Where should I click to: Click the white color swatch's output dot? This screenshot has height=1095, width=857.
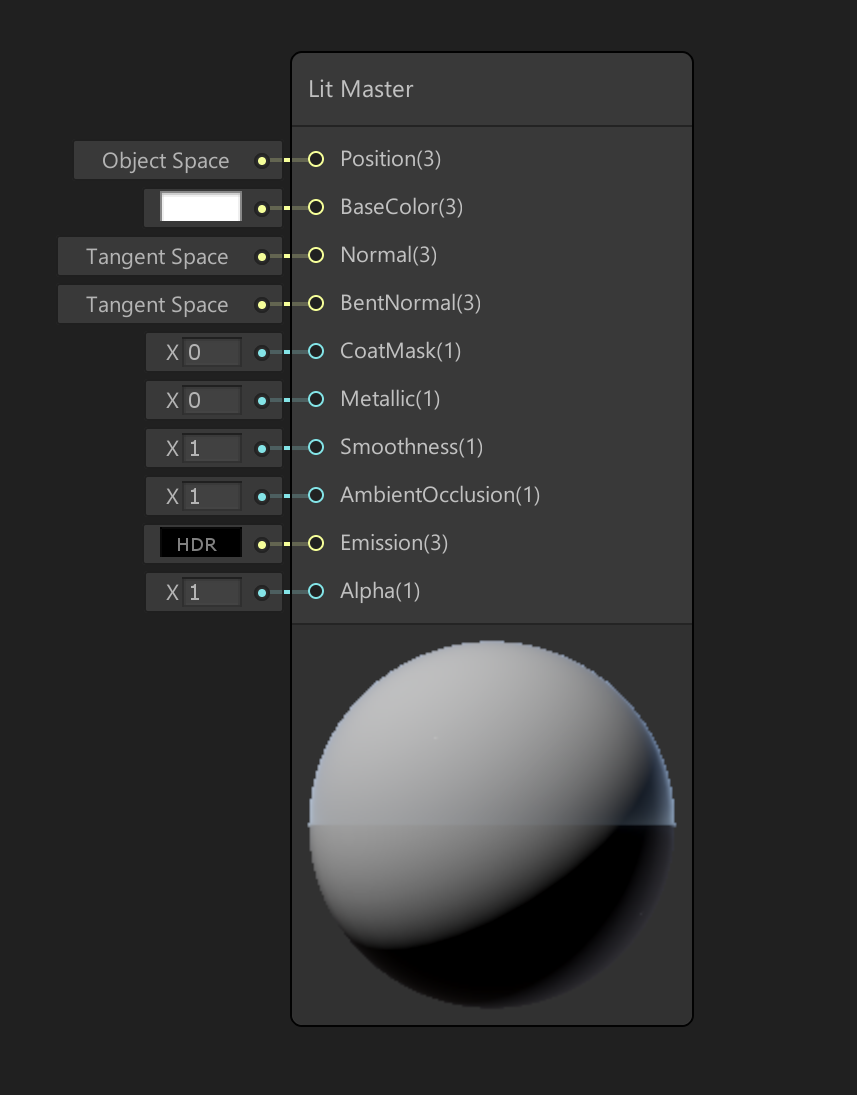coord(262,208)
